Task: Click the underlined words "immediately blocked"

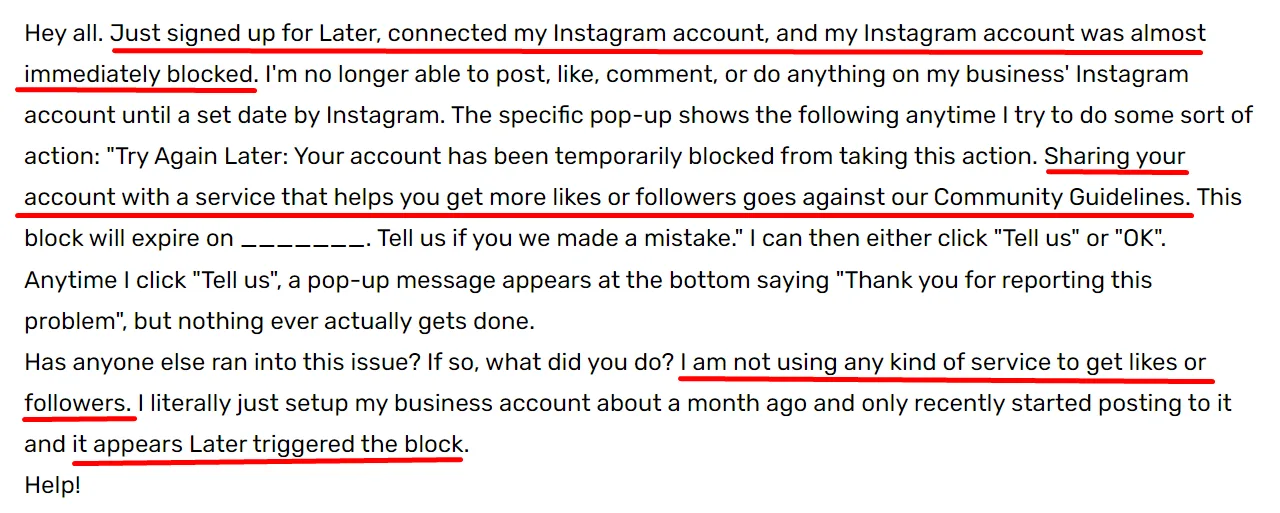Action: [140, 75]
